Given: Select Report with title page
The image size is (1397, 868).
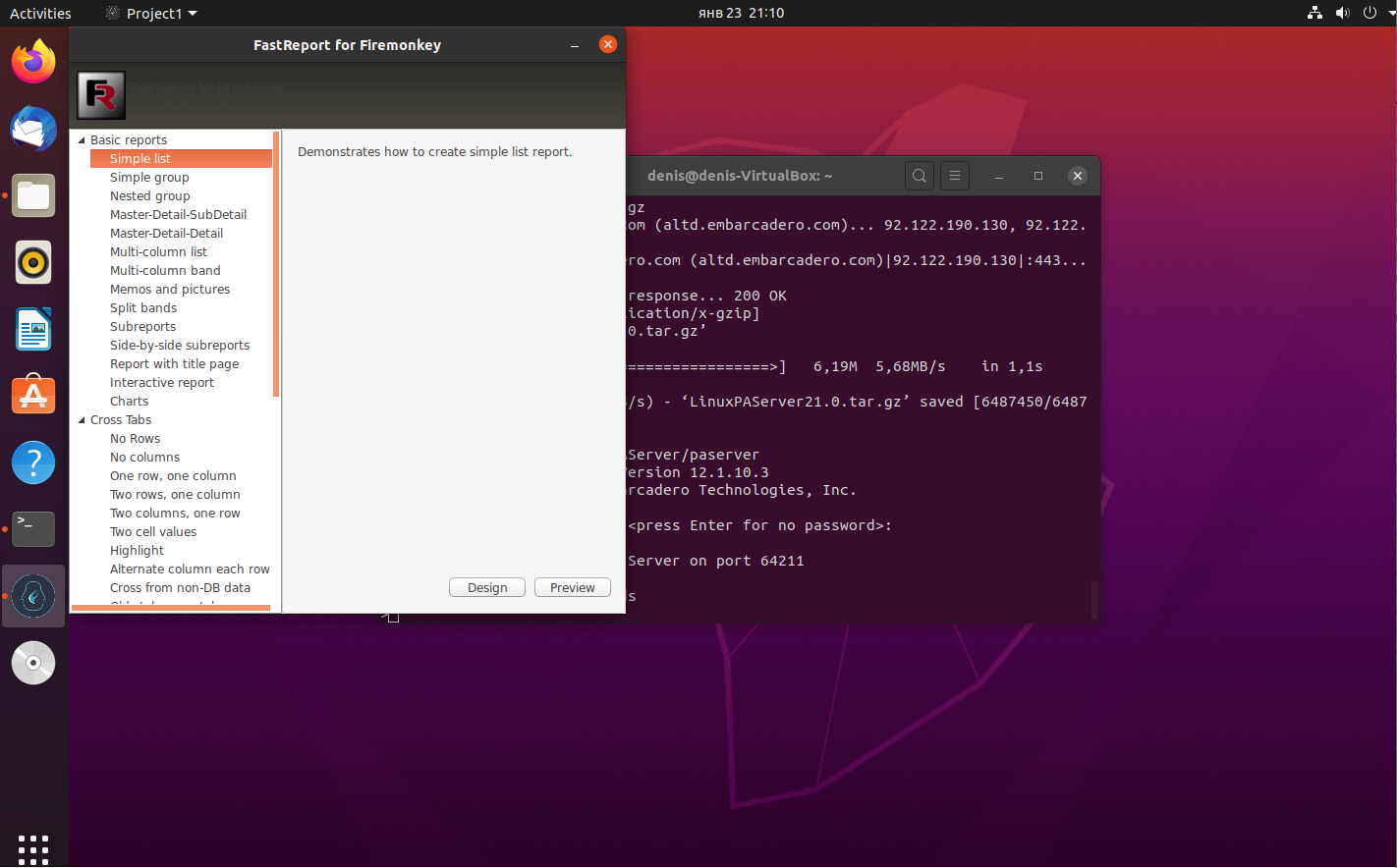Looking at the screenshot, I should [174, 364].
